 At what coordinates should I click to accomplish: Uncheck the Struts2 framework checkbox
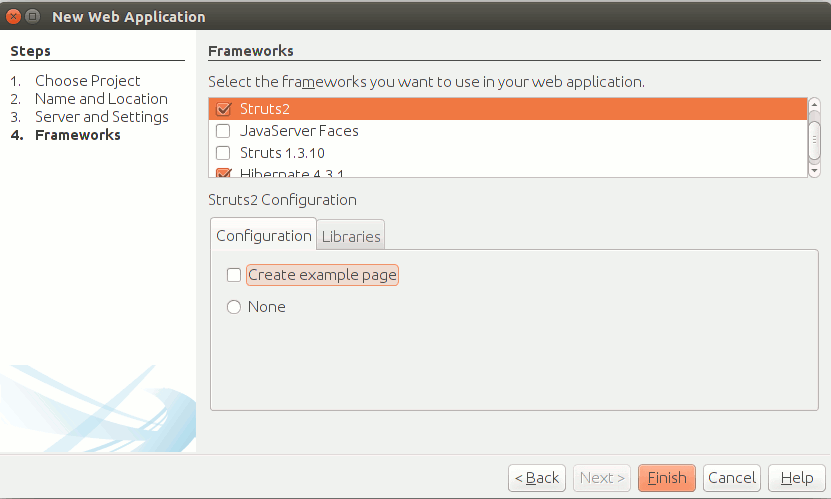pyautogui.click(x=224, y=109)
